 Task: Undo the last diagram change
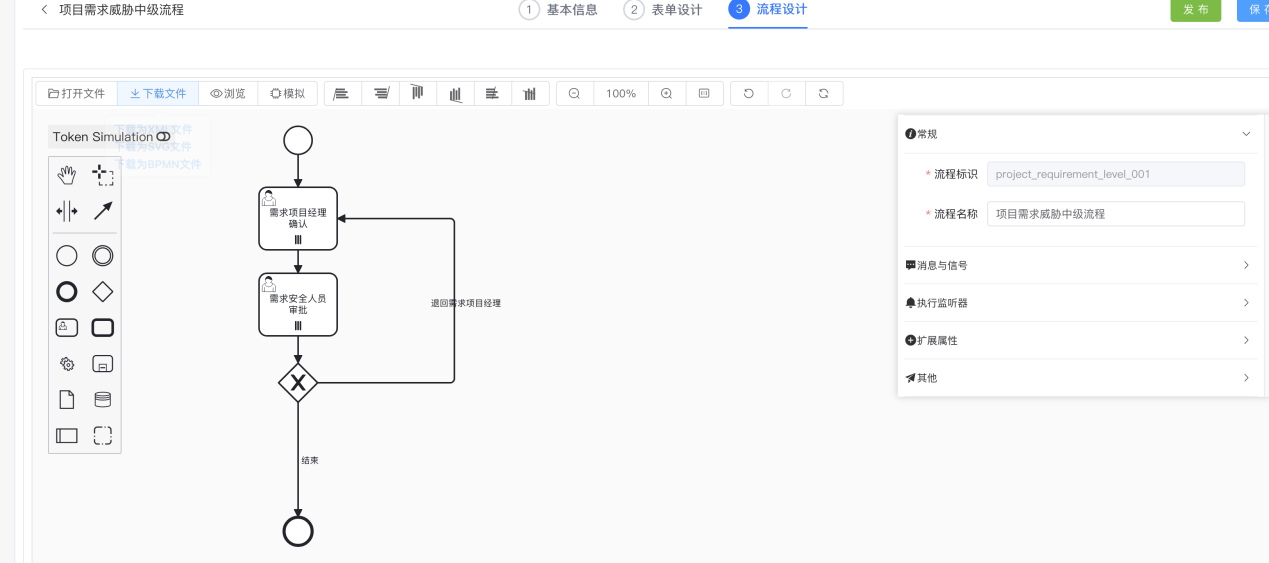[749, 93]
